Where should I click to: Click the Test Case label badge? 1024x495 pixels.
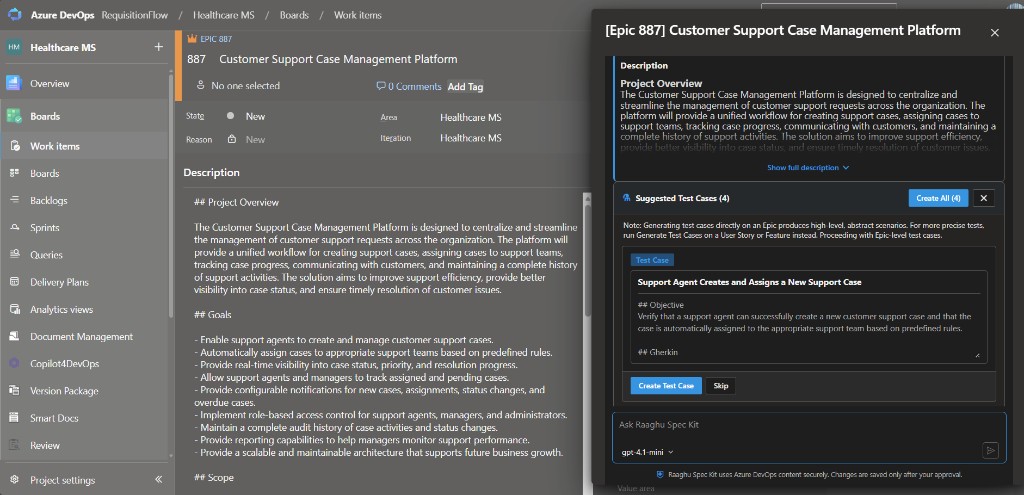(x=652, y=260)
